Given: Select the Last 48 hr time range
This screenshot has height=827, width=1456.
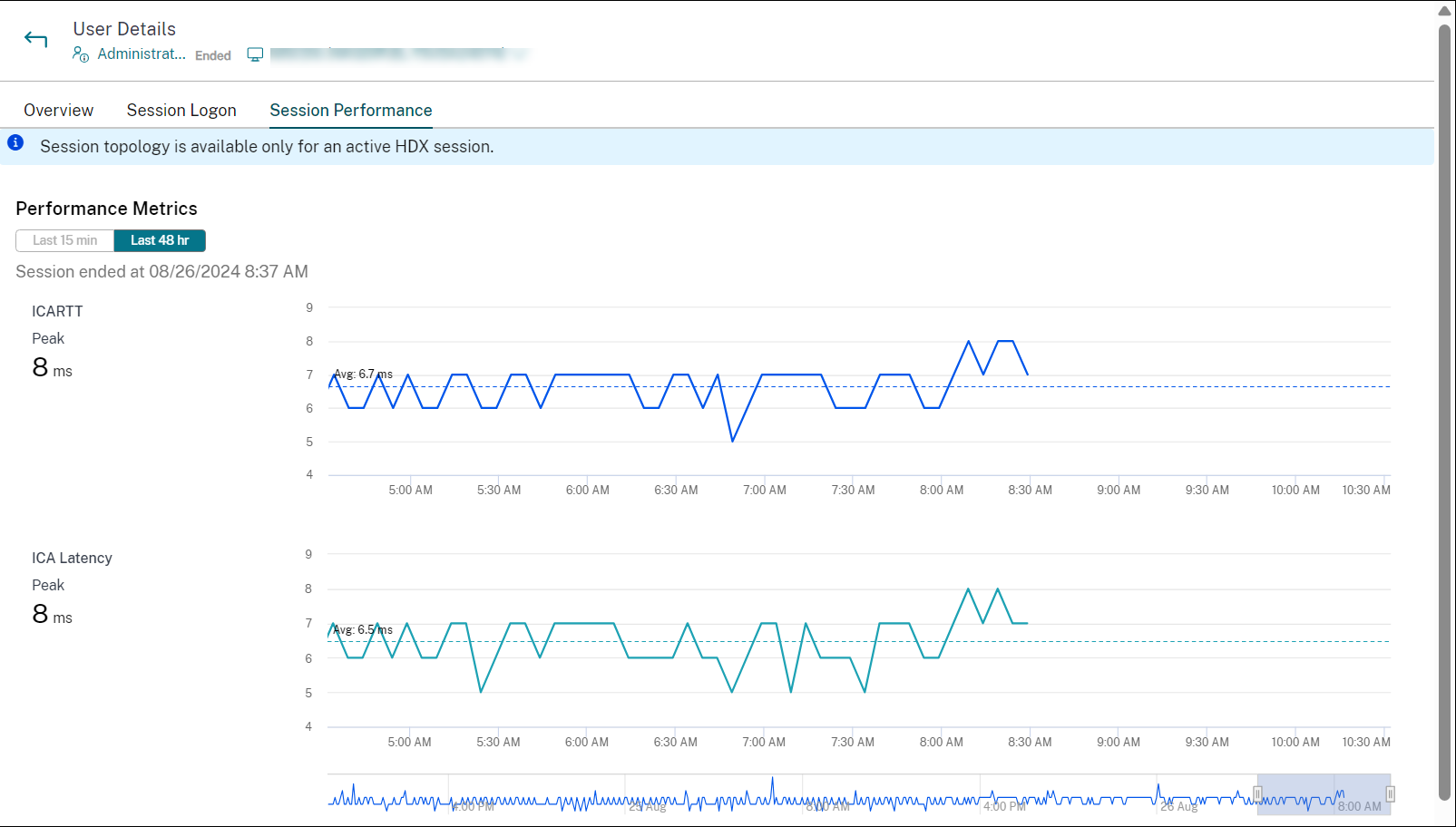Looking at the screenshot, I should click(x=160, y=240).
